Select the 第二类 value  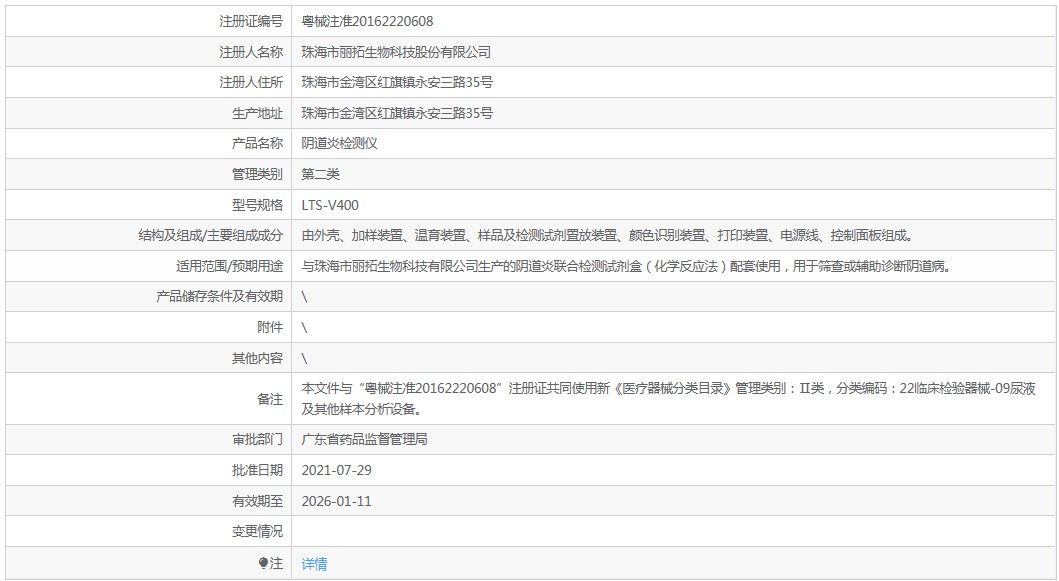coord(320,174)
